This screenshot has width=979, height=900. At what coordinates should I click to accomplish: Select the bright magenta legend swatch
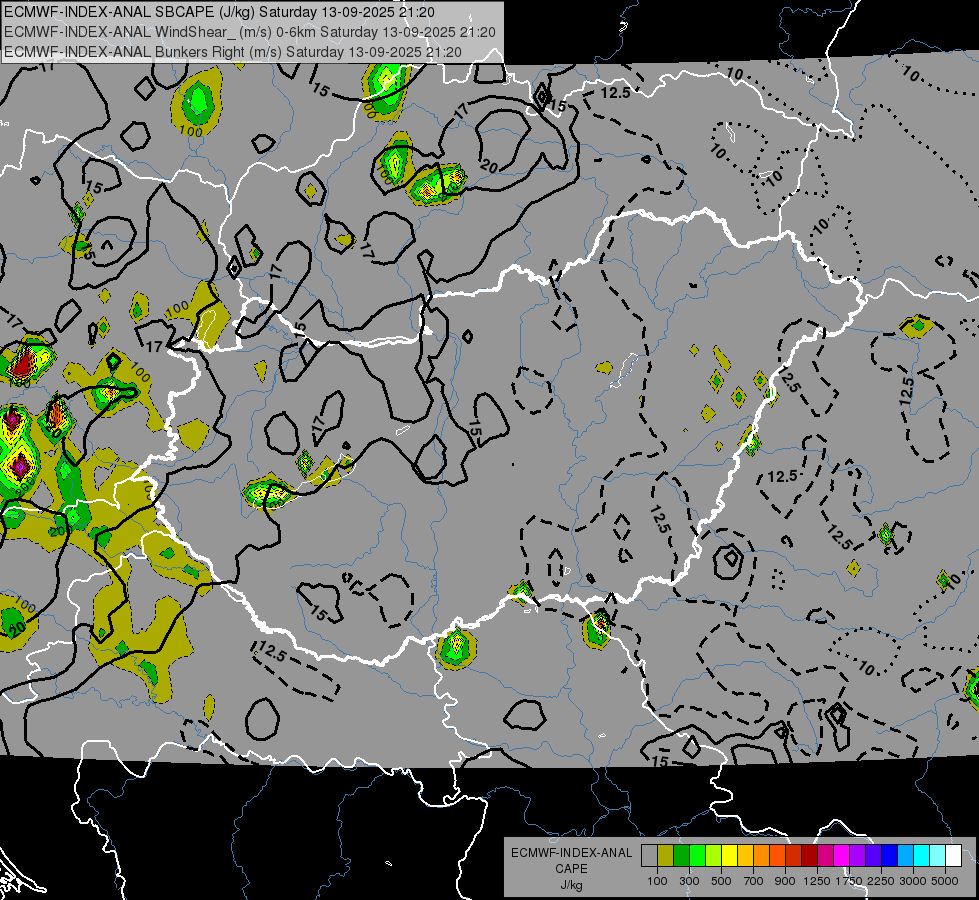point(841,855)
